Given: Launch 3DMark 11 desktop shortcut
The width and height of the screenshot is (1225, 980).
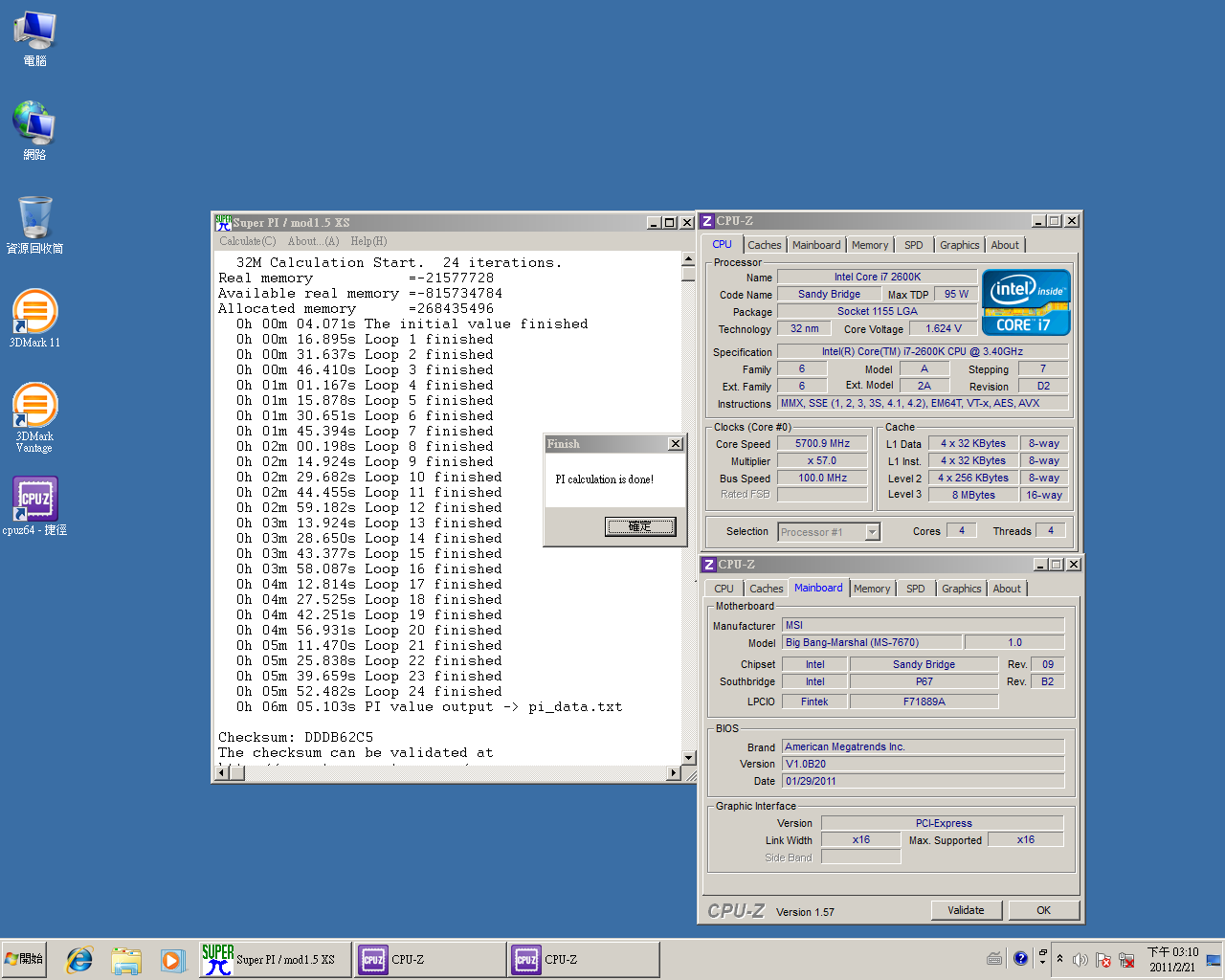Looking at the screenshot, I should click(34, 319).
